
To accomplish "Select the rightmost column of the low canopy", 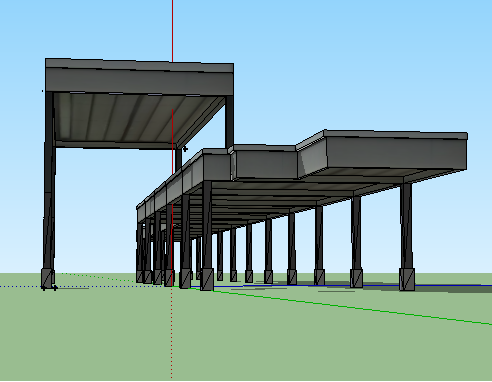I will point(406,227).
